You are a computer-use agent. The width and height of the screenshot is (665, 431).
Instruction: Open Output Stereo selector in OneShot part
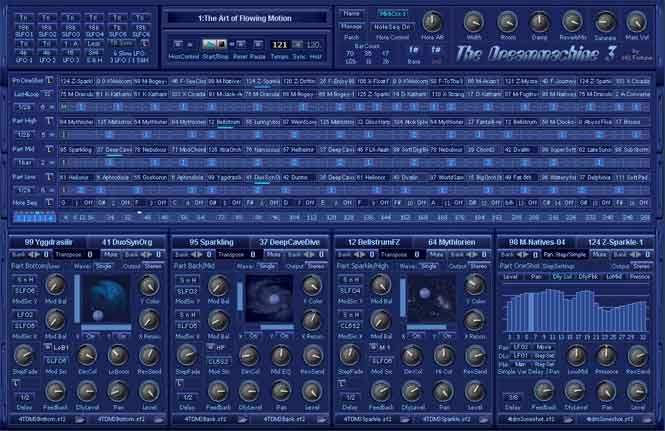point(641,266)
